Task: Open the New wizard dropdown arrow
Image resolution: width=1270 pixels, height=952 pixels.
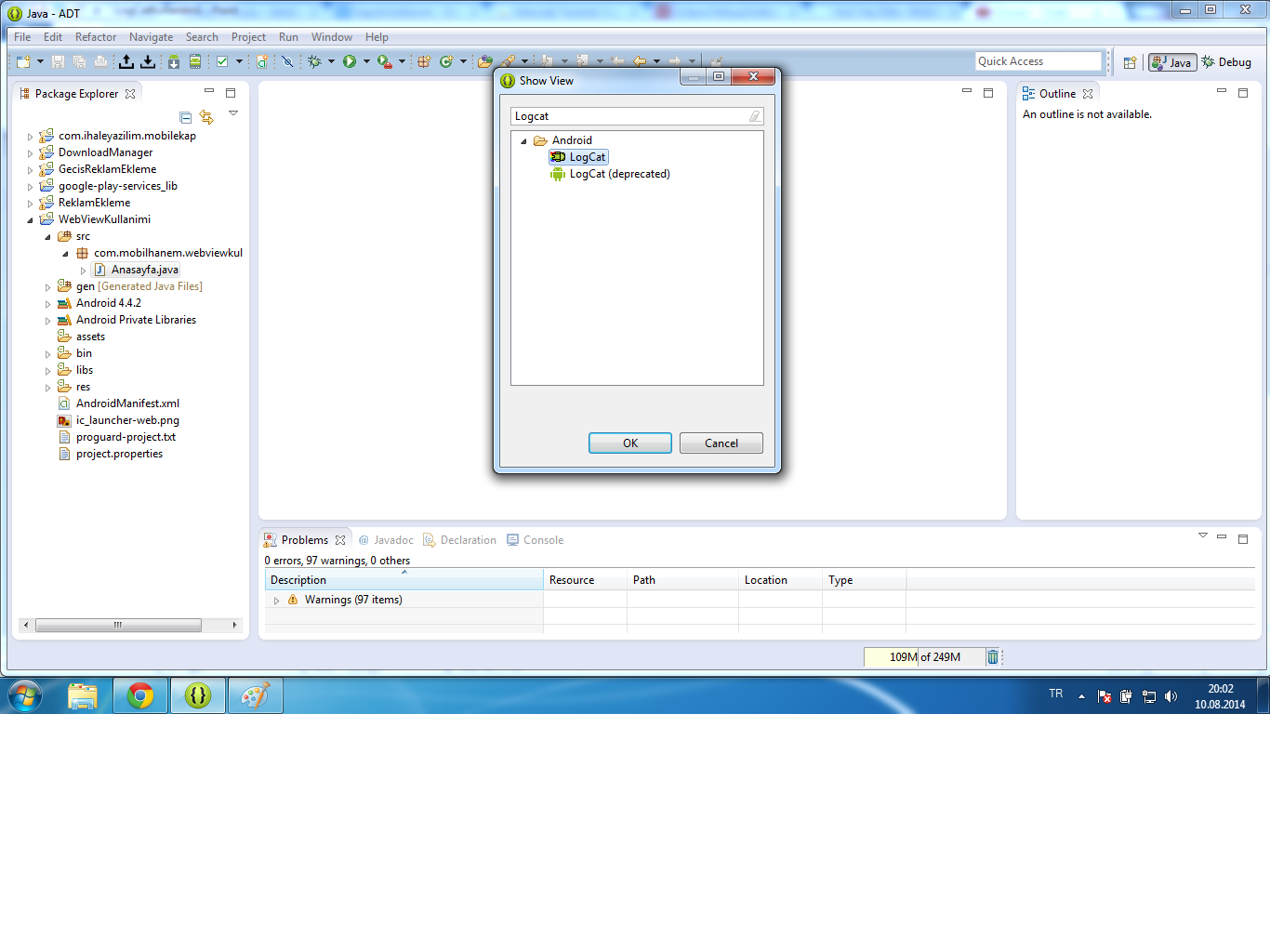Action: pos(40,61)
